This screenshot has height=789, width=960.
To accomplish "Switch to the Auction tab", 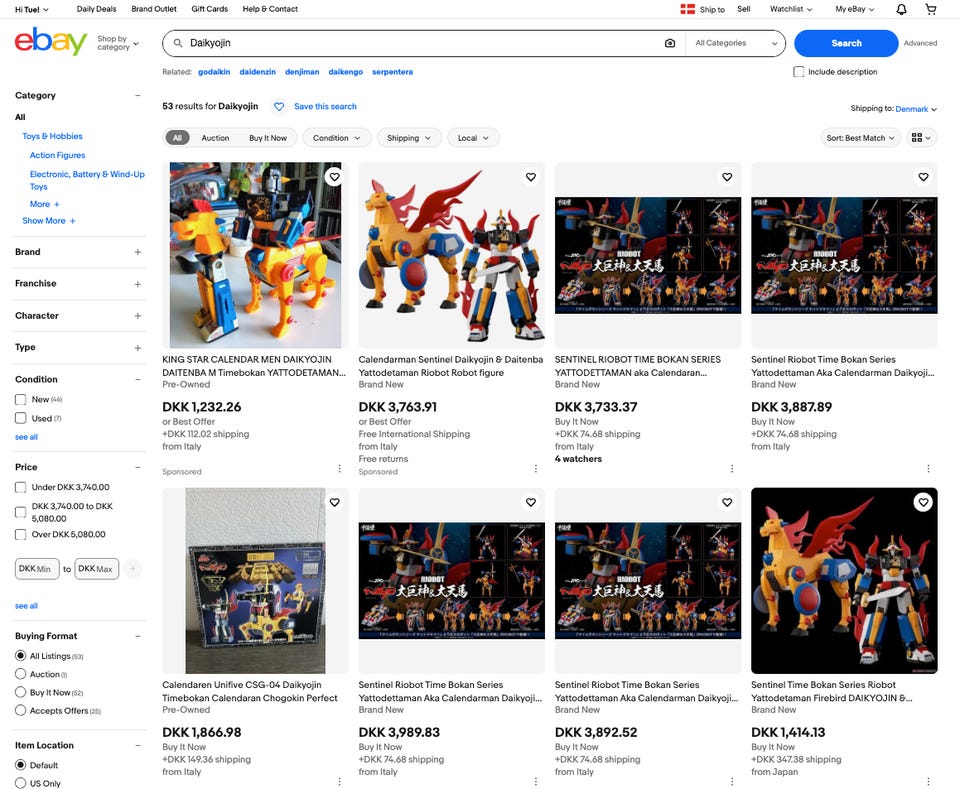I will coord(216,138).
